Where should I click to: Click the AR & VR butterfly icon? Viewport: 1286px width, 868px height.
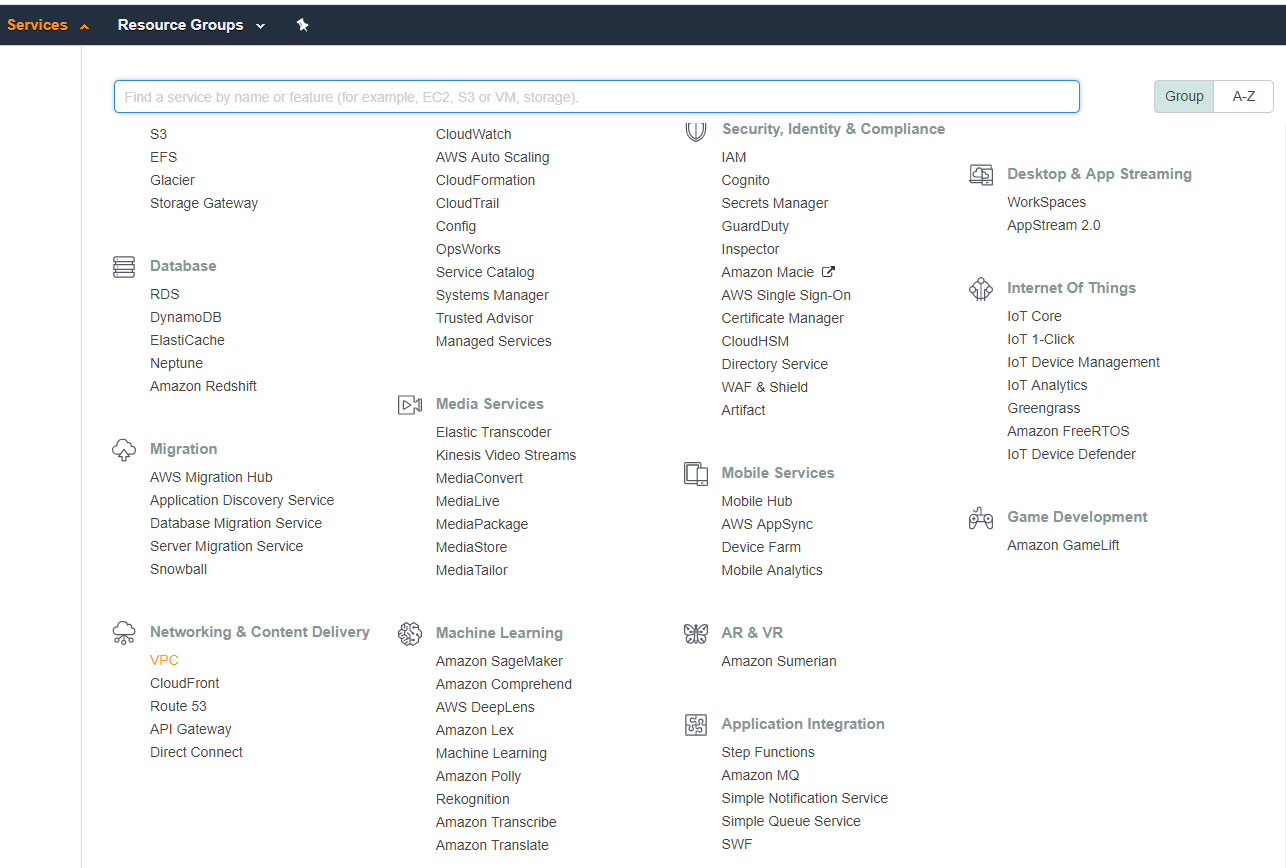click(696, 634)
